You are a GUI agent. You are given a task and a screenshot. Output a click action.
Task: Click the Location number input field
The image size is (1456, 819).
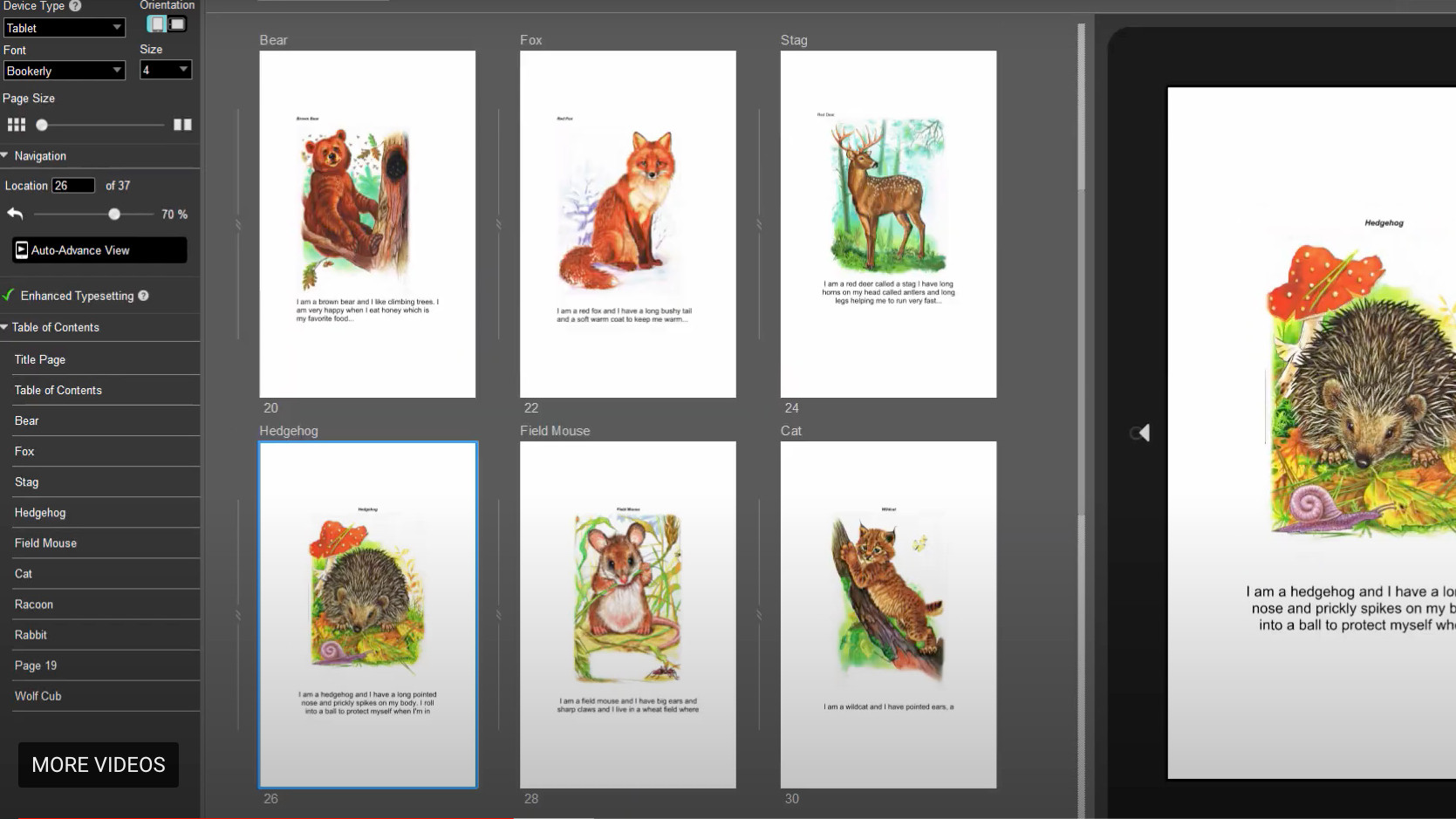74,185
